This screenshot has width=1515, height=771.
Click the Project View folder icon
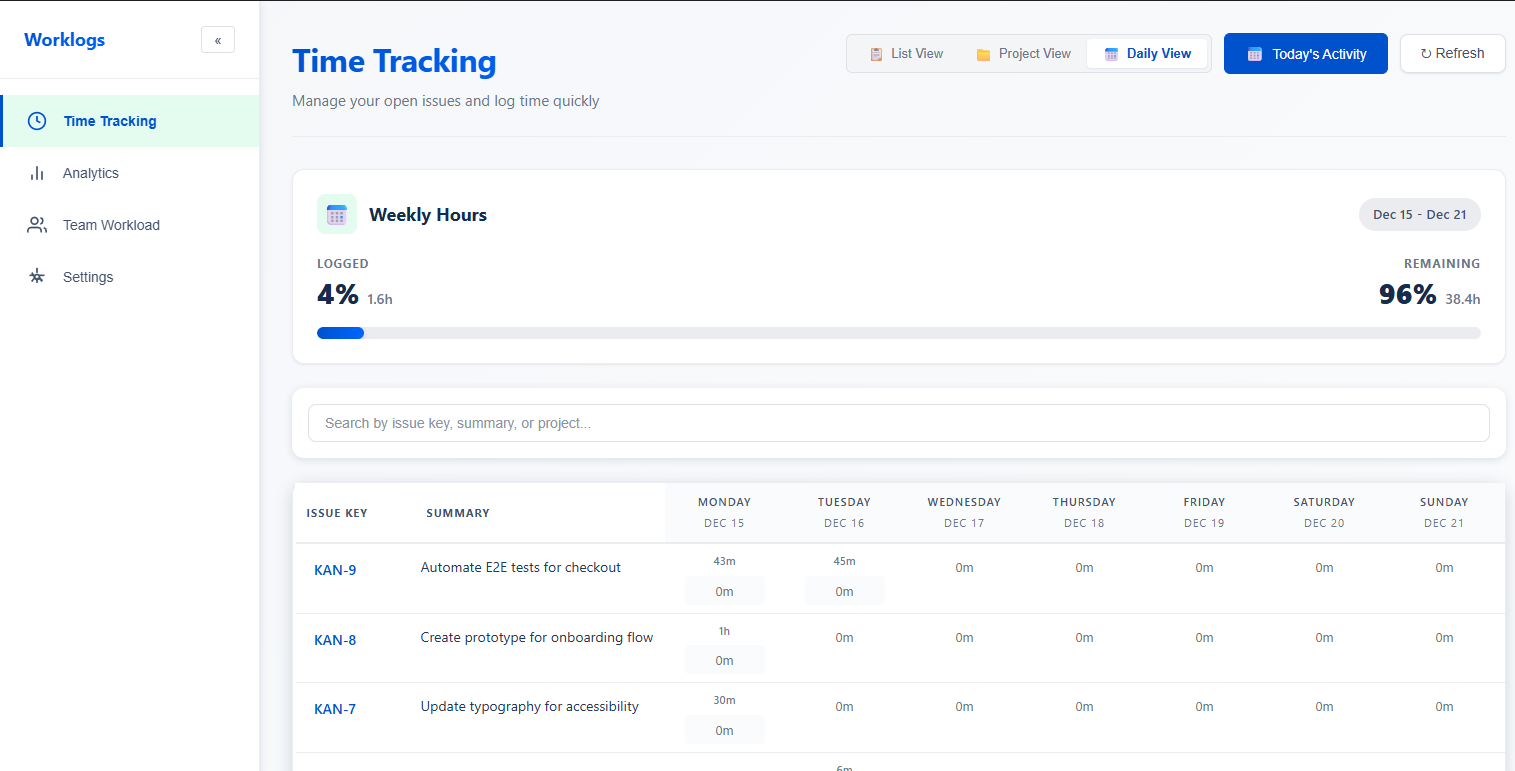985,53
